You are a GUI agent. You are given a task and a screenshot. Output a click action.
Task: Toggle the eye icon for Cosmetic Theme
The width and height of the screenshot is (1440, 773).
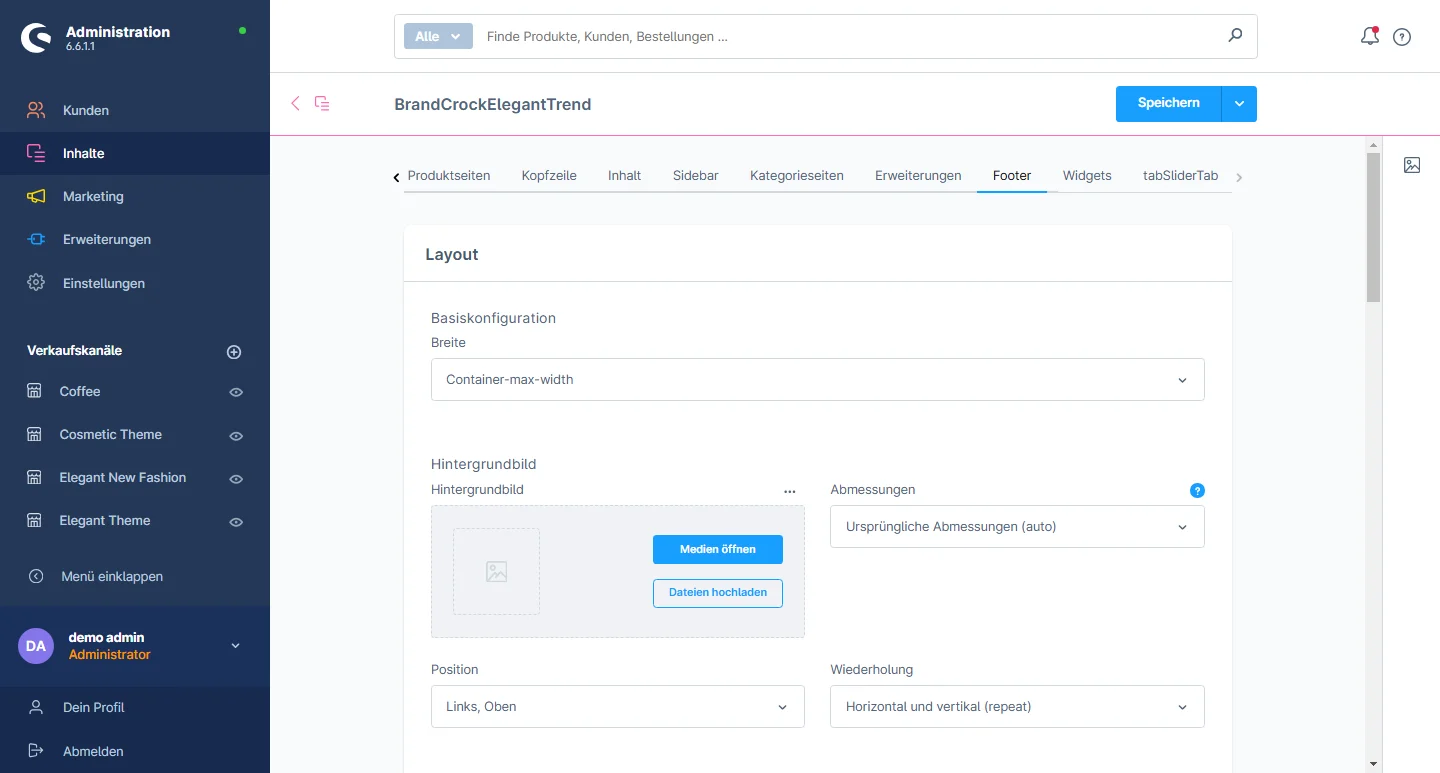[x=236, y=436]
